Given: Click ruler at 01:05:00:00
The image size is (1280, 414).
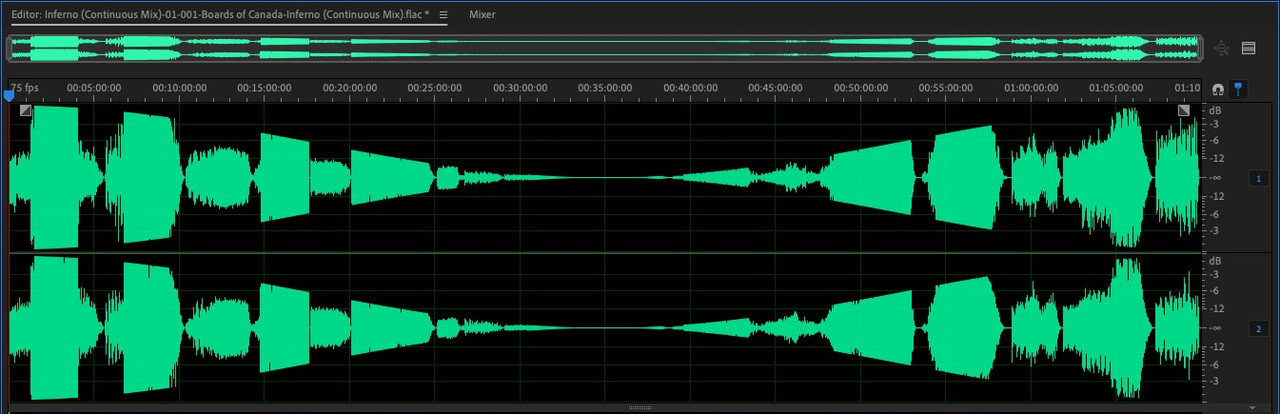Looking at the screenshot, I should pos(1115,87).
